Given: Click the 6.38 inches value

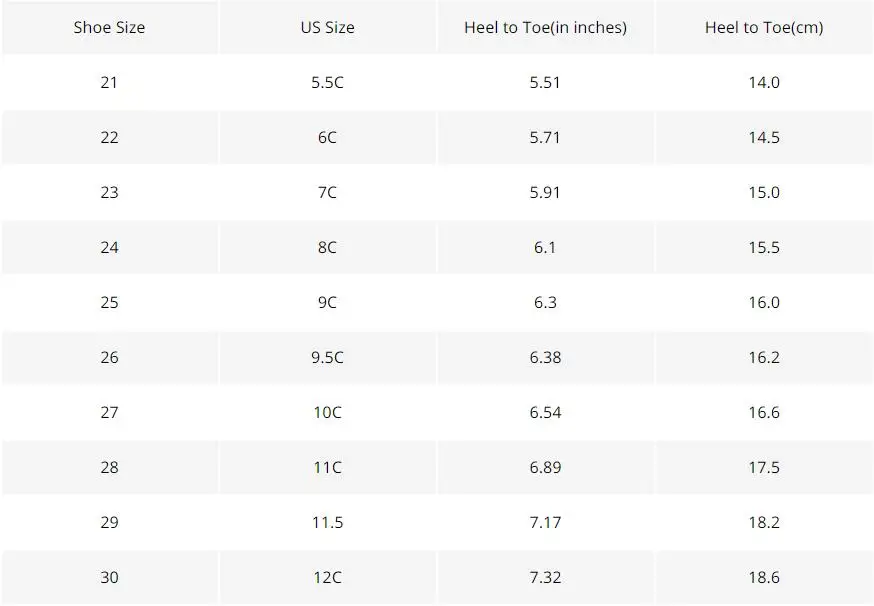Looking at the screenshot, I should point(545,357).
